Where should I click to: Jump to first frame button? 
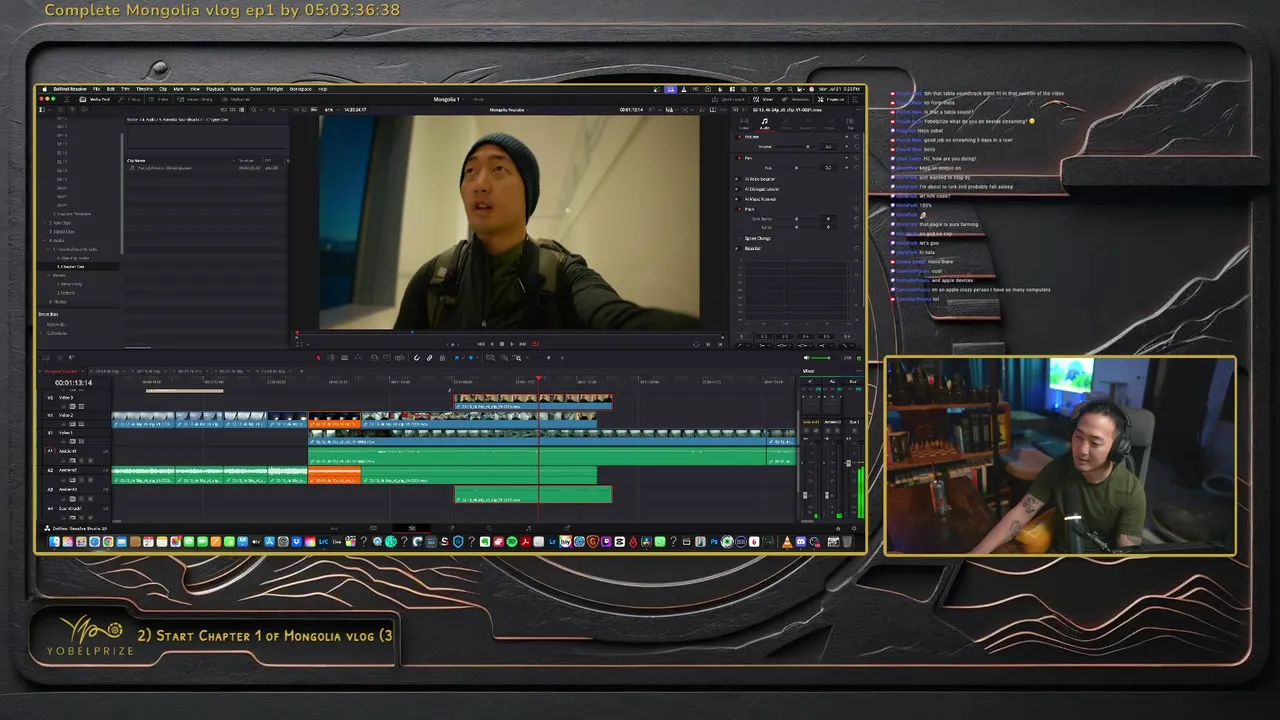(481, 344)
